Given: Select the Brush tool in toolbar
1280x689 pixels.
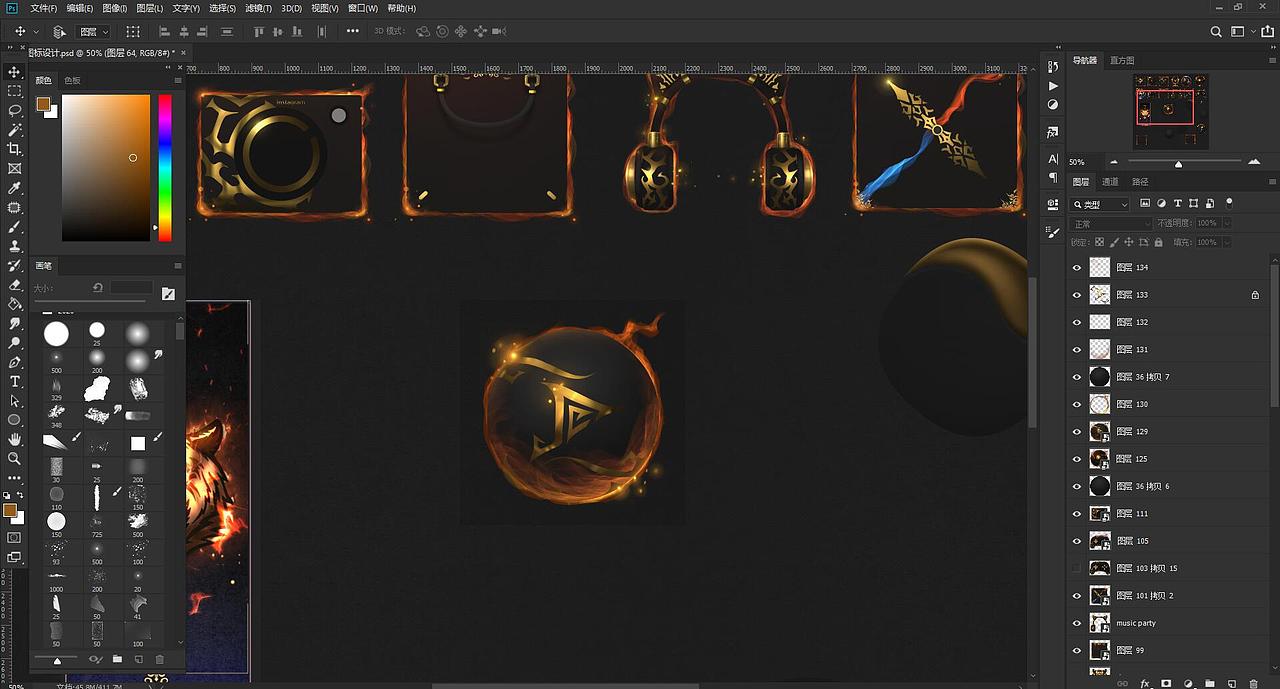Looking at the screenshot, I should 15,227.
